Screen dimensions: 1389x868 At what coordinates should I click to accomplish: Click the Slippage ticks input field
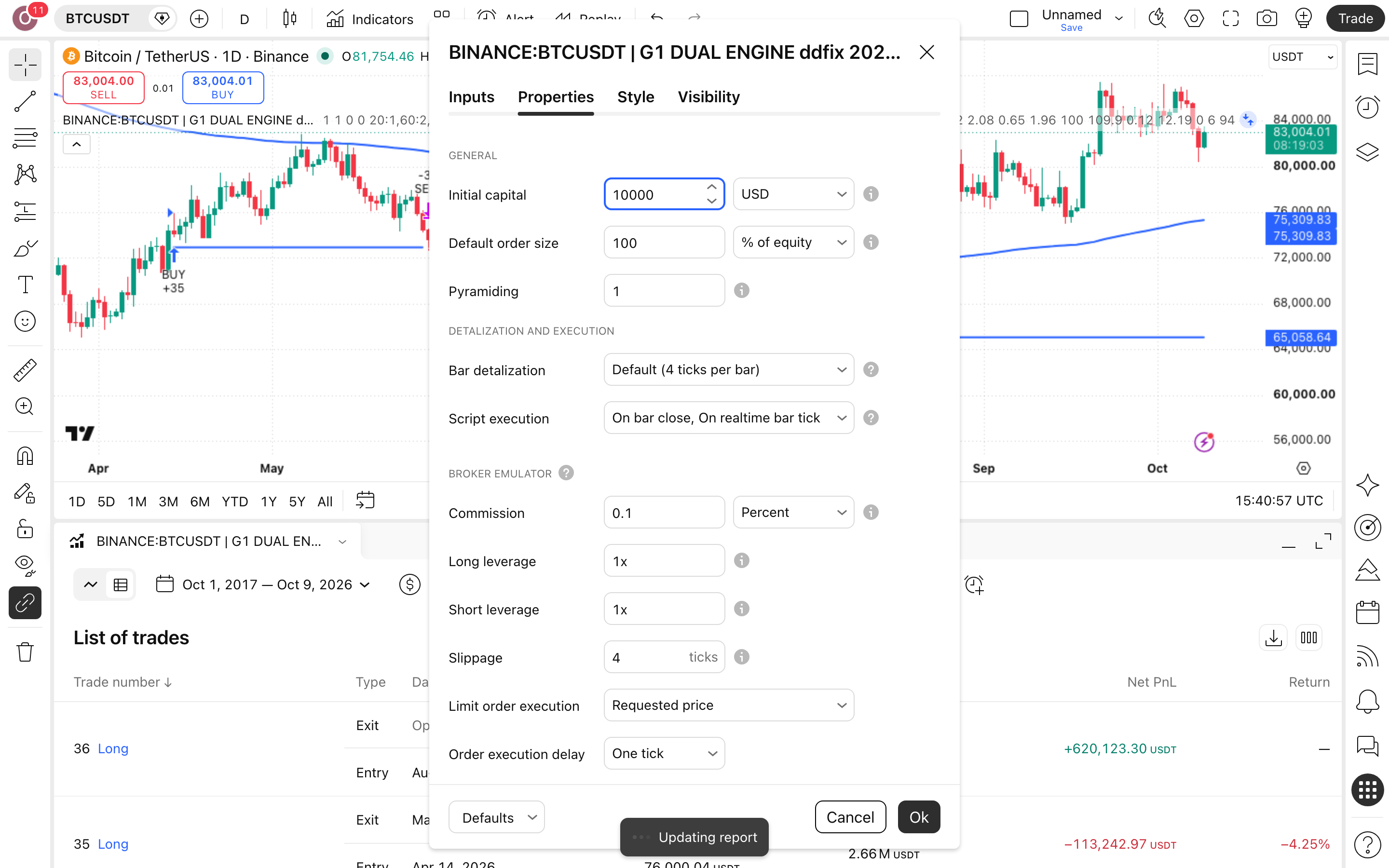click(x=664, y=657)
